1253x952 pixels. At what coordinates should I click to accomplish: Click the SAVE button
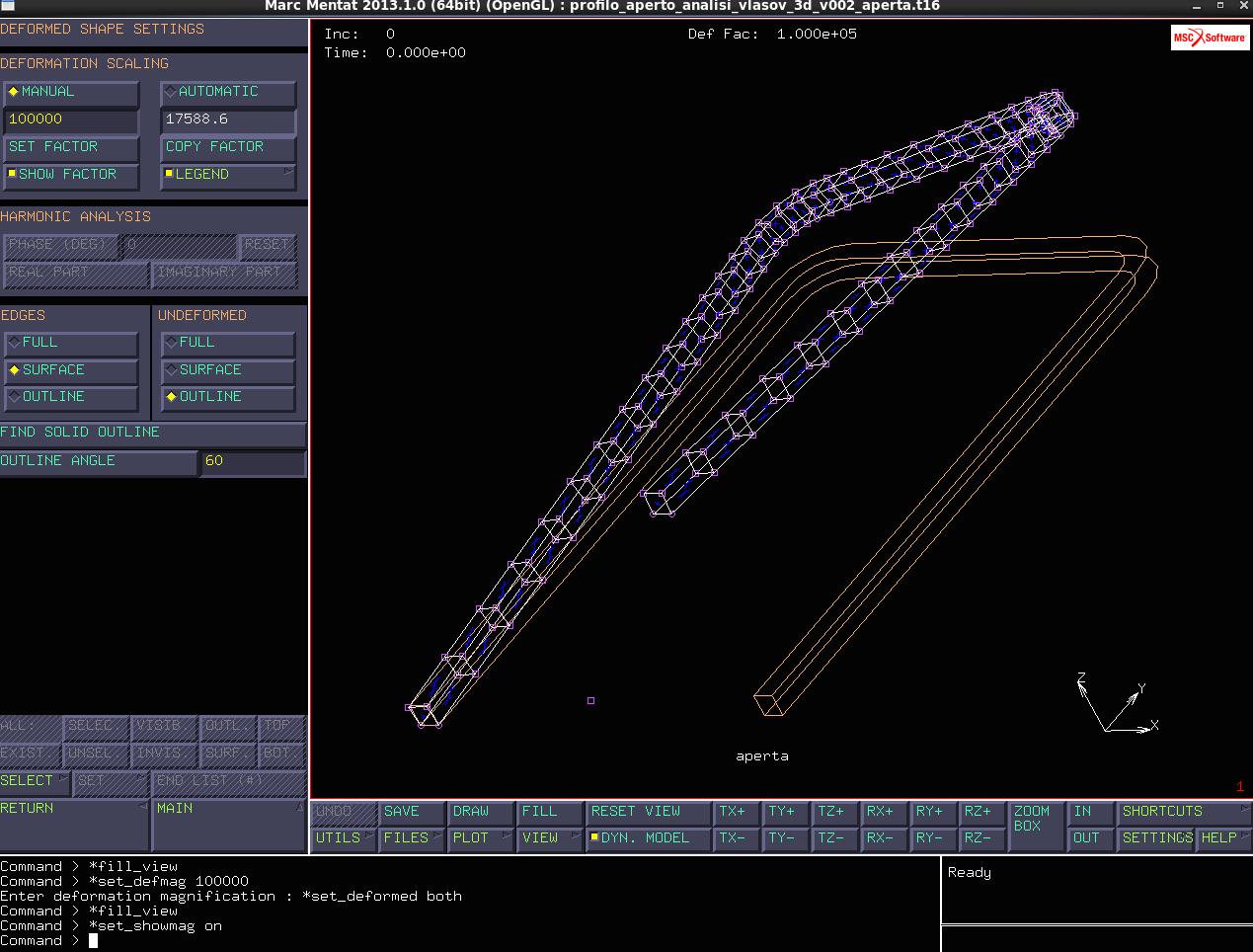click(x=412, y=812)
